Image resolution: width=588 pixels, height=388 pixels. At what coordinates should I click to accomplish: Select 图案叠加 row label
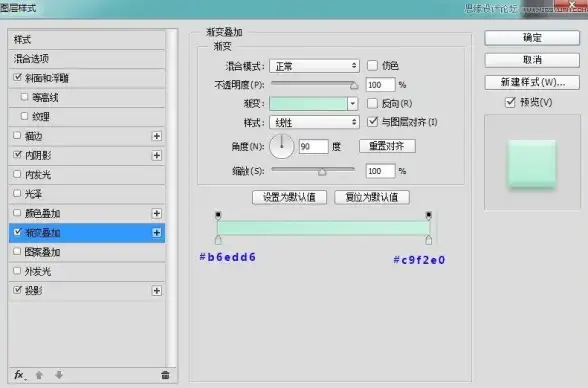tap(42, 252)
